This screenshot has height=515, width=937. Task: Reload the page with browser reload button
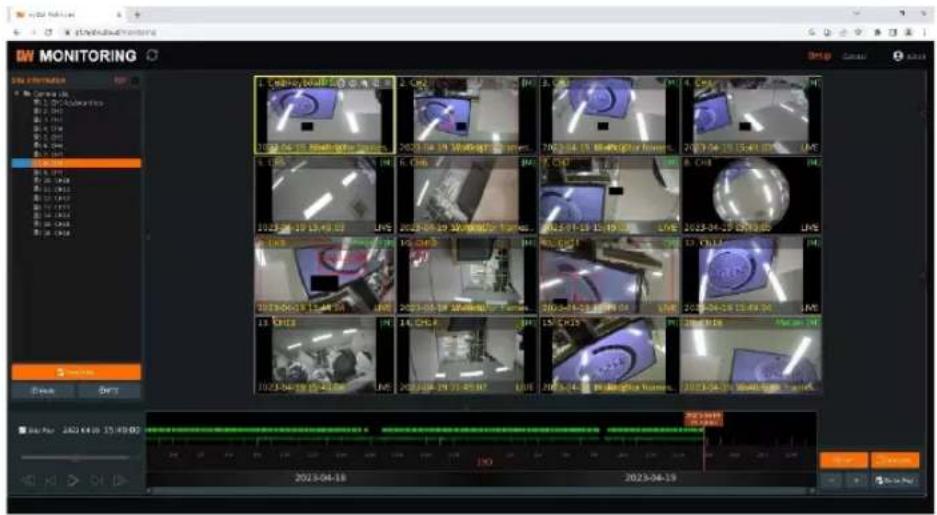pos(49,32)
